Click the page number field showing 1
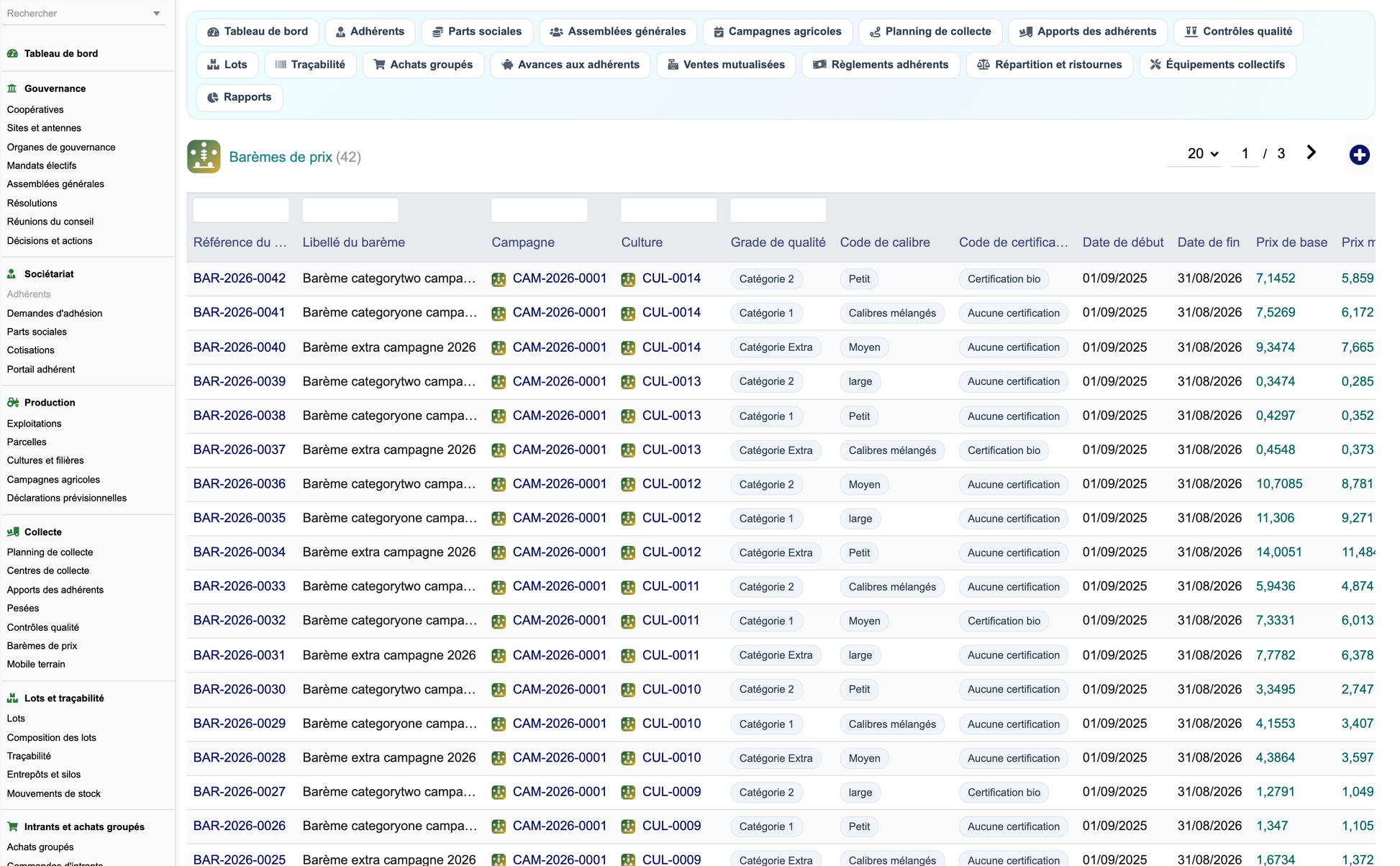 click(x=1245, y=153)
